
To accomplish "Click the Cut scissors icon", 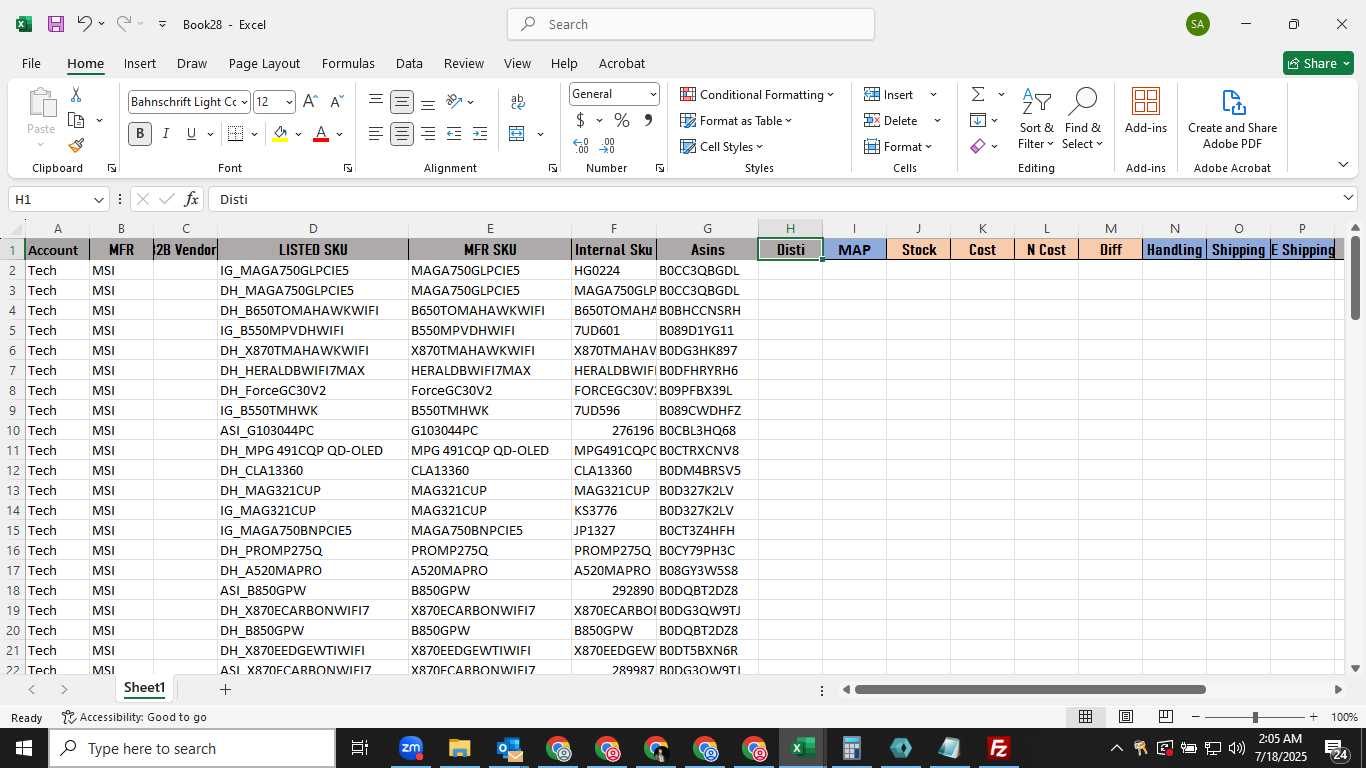I will [76, 94].
